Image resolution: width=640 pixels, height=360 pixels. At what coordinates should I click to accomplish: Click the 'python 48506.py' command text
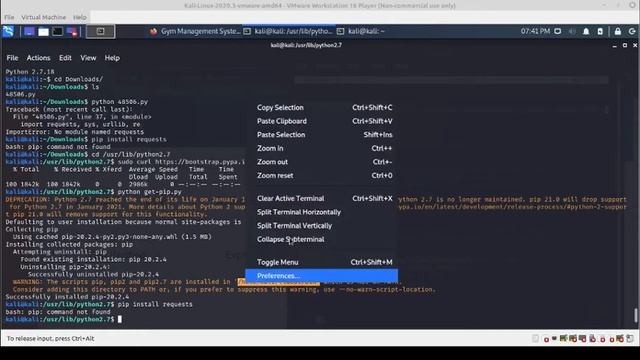(x=120, y=102)
